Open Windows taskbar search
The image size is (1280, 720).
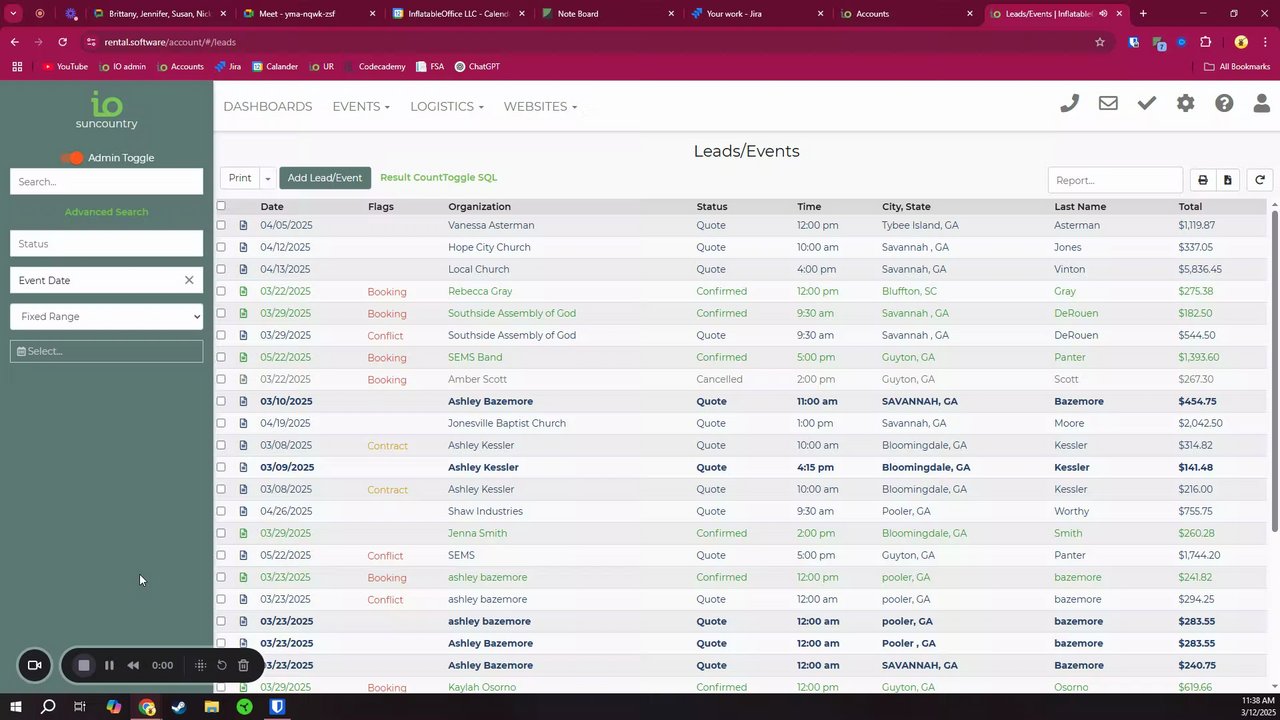[48, 707]
